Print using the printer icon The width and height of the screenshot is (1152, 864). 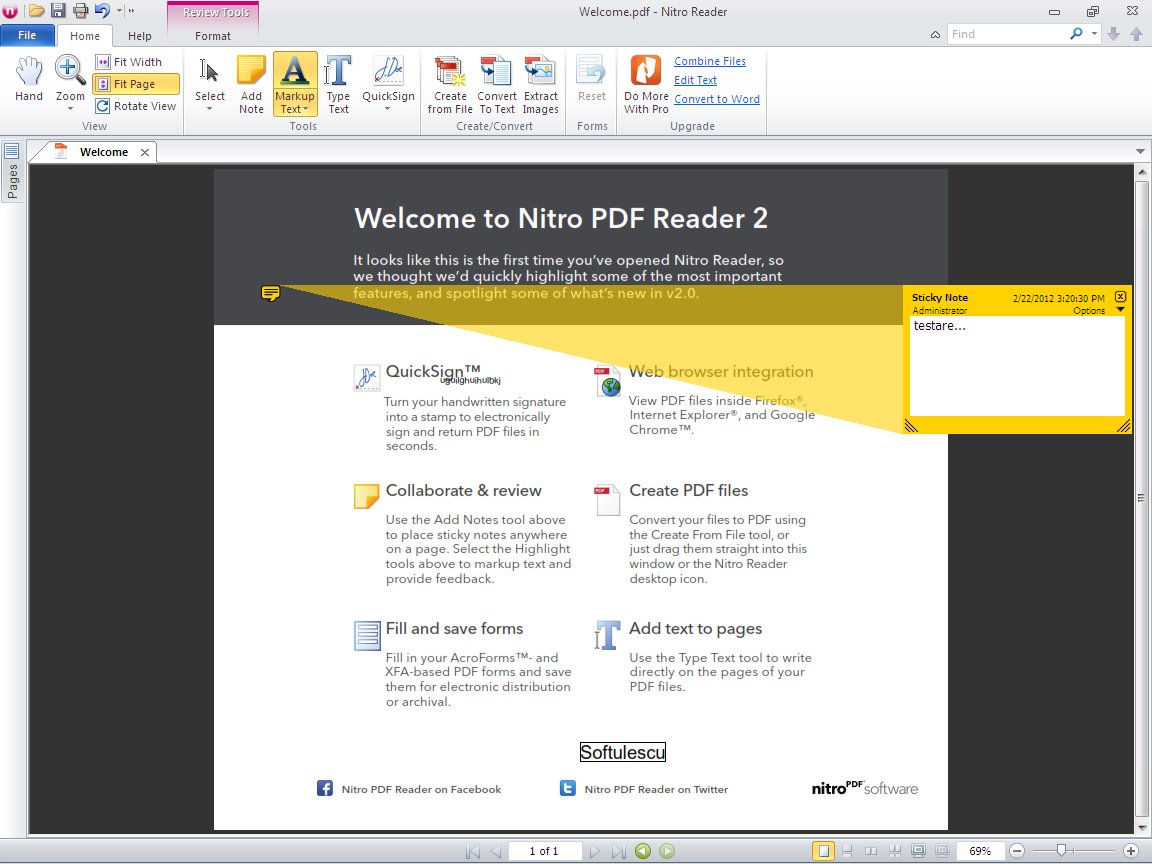pyautogui.click(x=80, y=11)
